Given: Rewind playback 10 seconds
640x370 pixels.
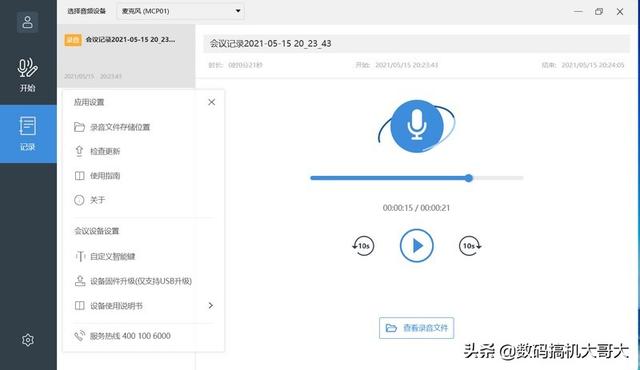Looking at the screenshot, I should [363, 246].
